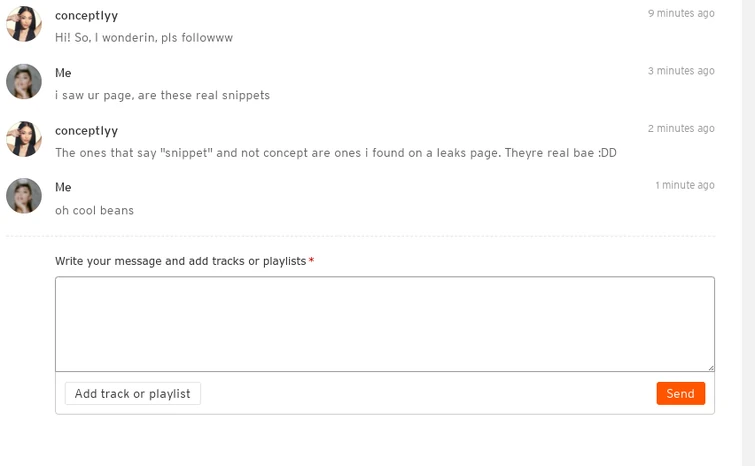This screenshot has width=755, height=466.
Task: Click the Me avatar beside "oh cool beans"
Action: (x=24, y=196)
